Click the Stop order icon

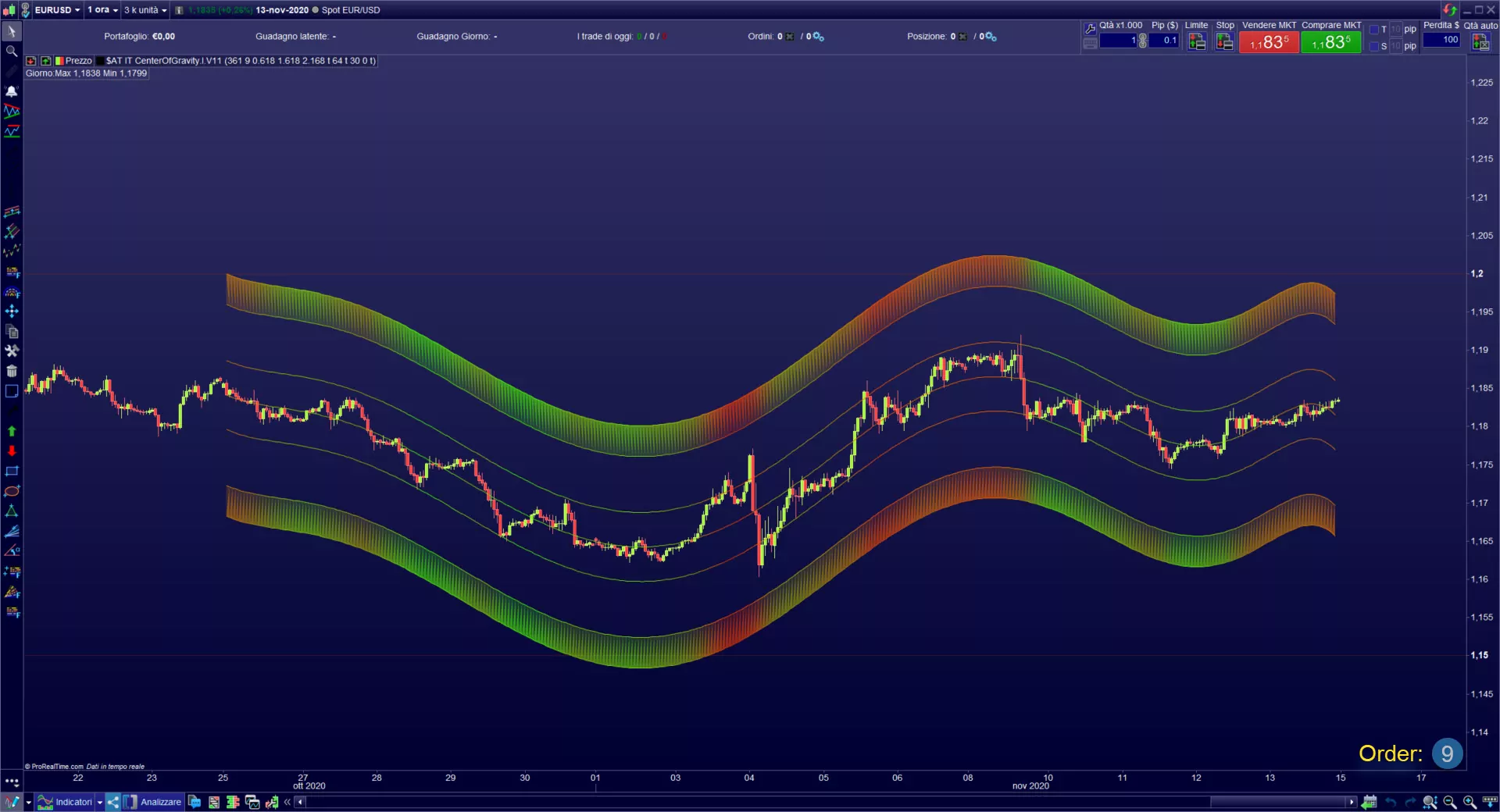(1224, 42)
